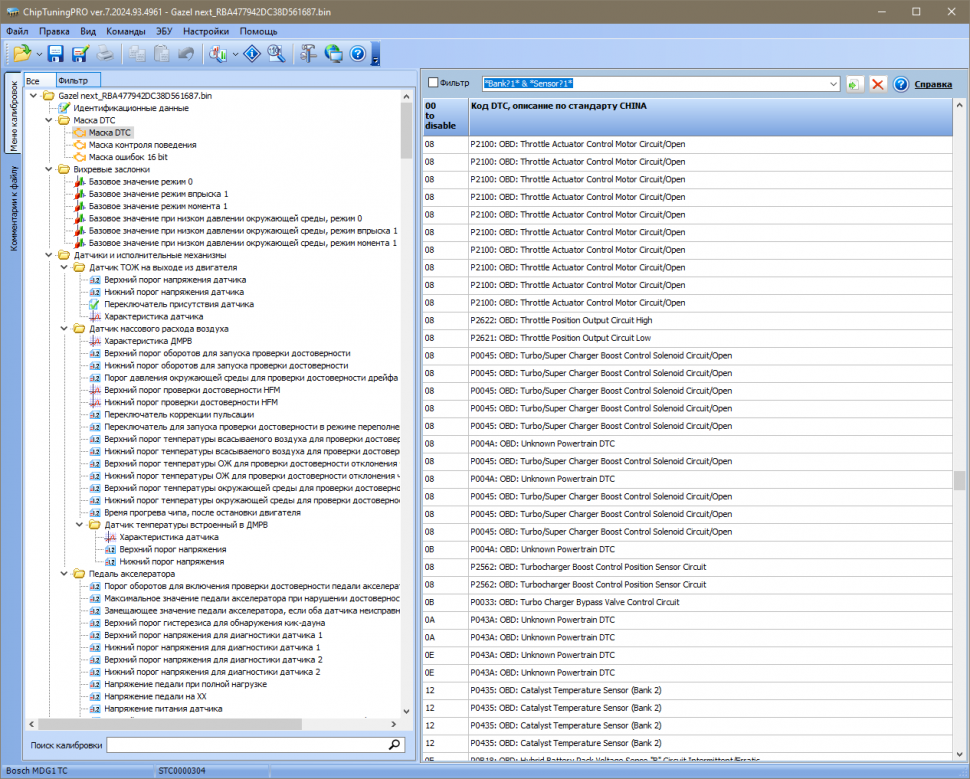Clear the filter with the red X icon
This screenshot has height=779, width=970.
(878, 84)
